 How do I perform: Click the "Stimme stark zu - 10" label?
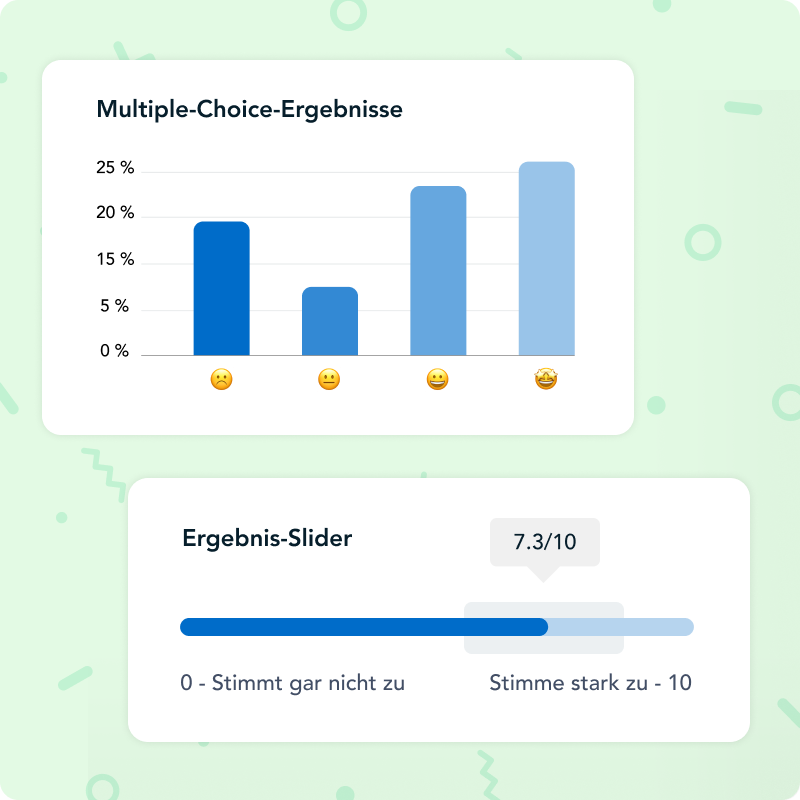click(590, 684)
